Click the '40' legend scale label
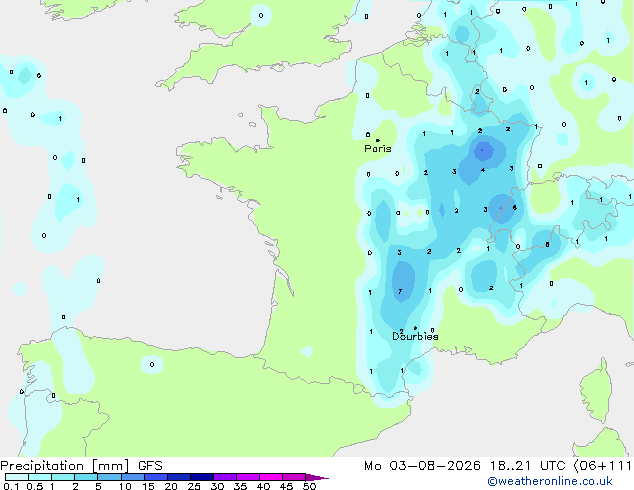634x490 pixels. click(264, 486)
